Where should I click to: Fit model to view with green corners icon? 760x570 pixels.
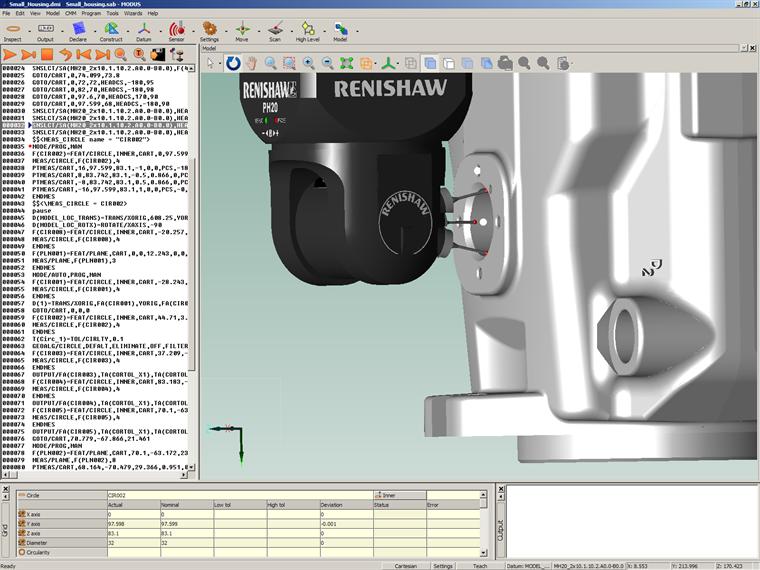pos(347,63)
